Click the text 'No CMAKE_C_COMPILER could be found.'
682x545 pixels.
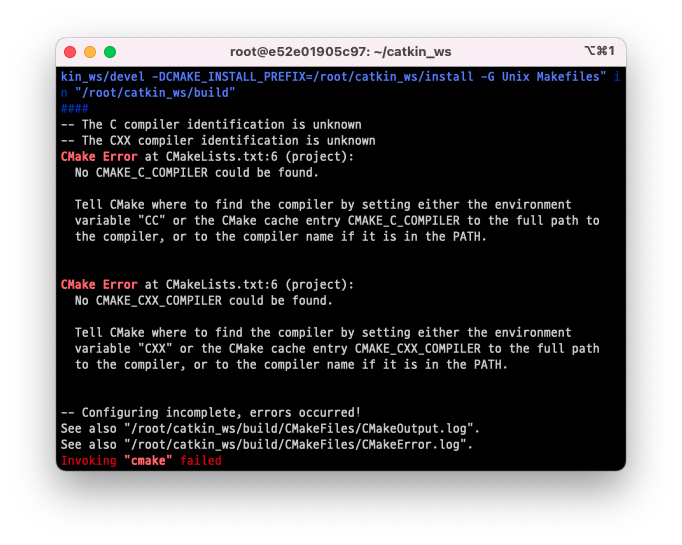[x=197, y=173]
